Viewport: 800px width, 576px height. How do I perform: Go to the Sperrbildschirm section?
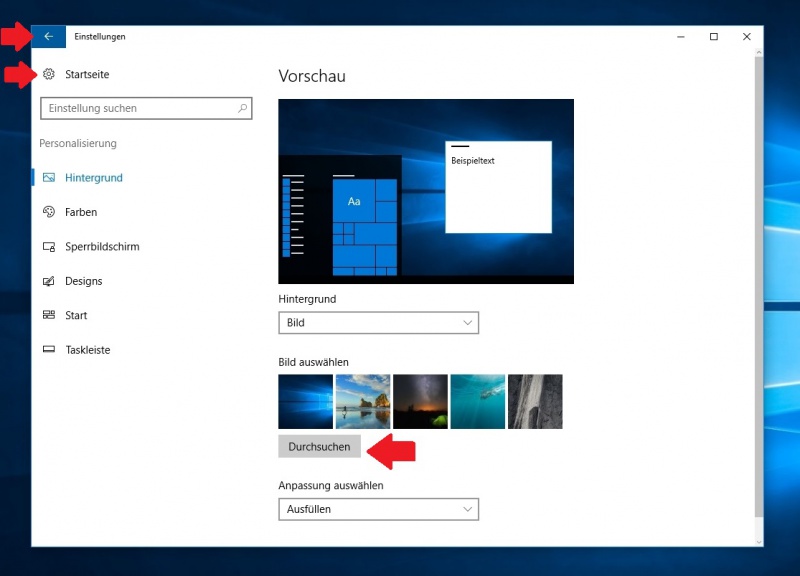[x=102, y=246]
